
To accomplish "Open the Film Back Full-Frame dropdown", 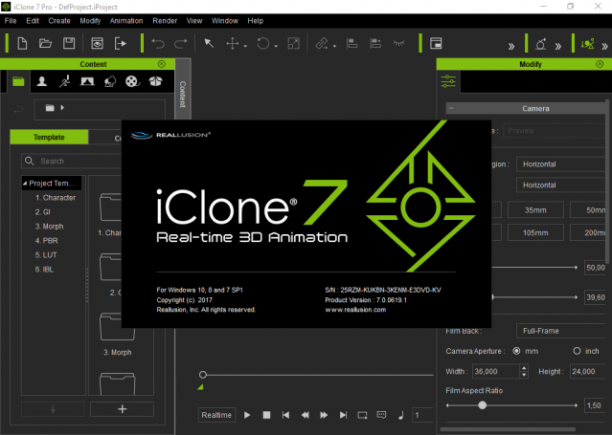I will pos(562,331).
